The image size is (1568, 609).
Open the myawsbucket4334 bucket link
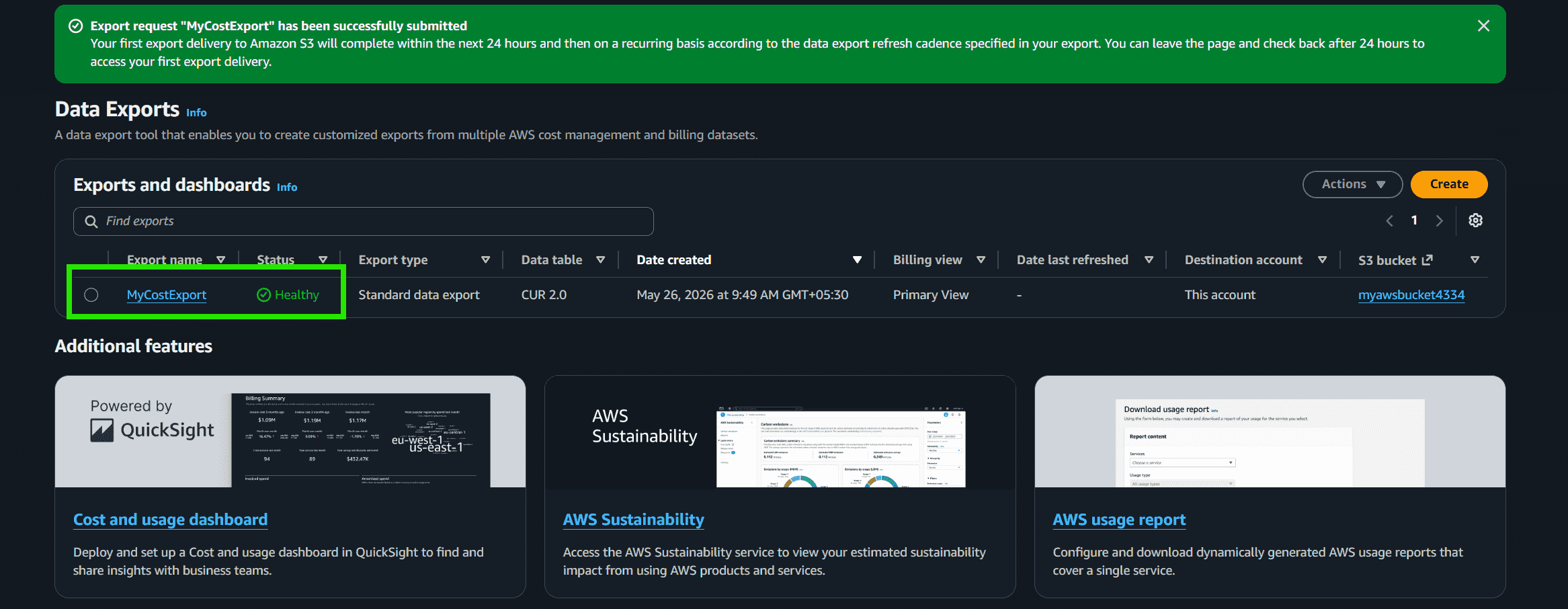point(1411,295)
